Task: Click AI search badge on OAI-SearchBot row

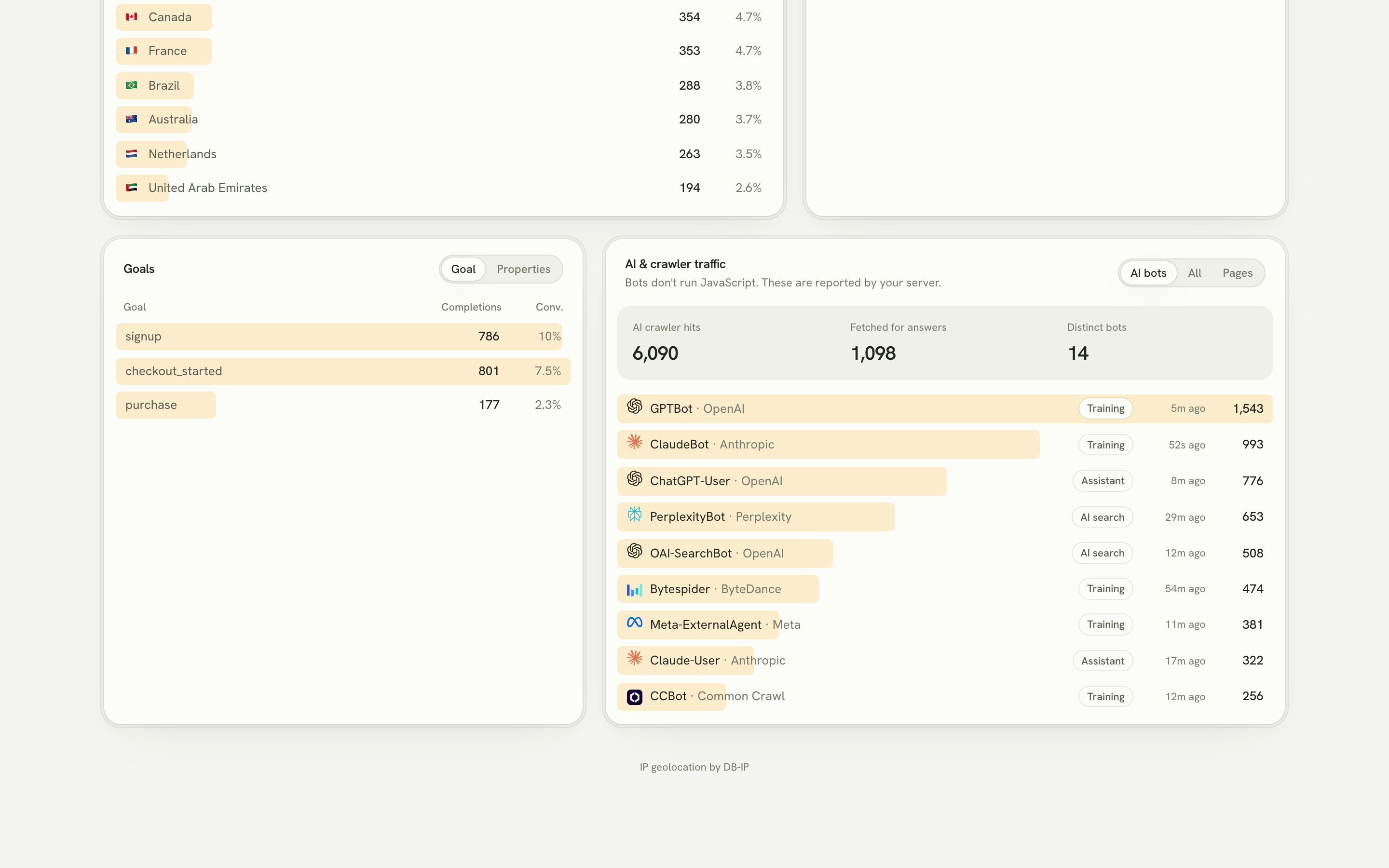Action: coord(1102,553)
